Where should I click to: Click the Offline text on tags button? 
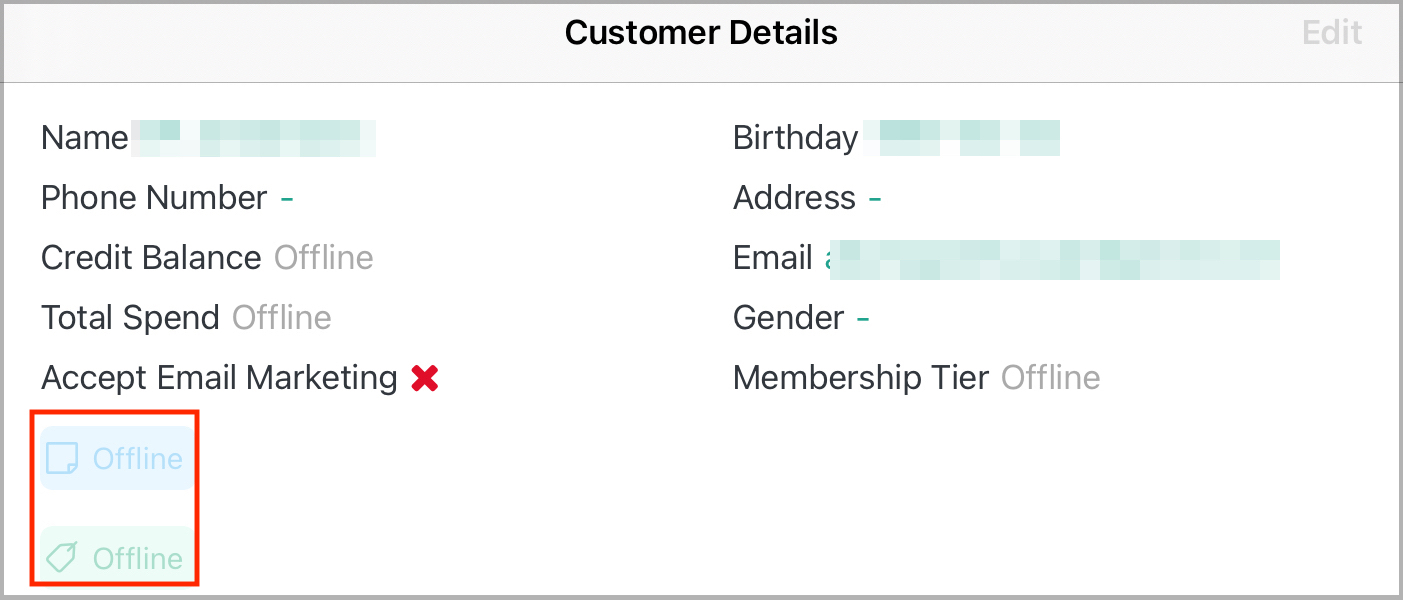[138, 557]
